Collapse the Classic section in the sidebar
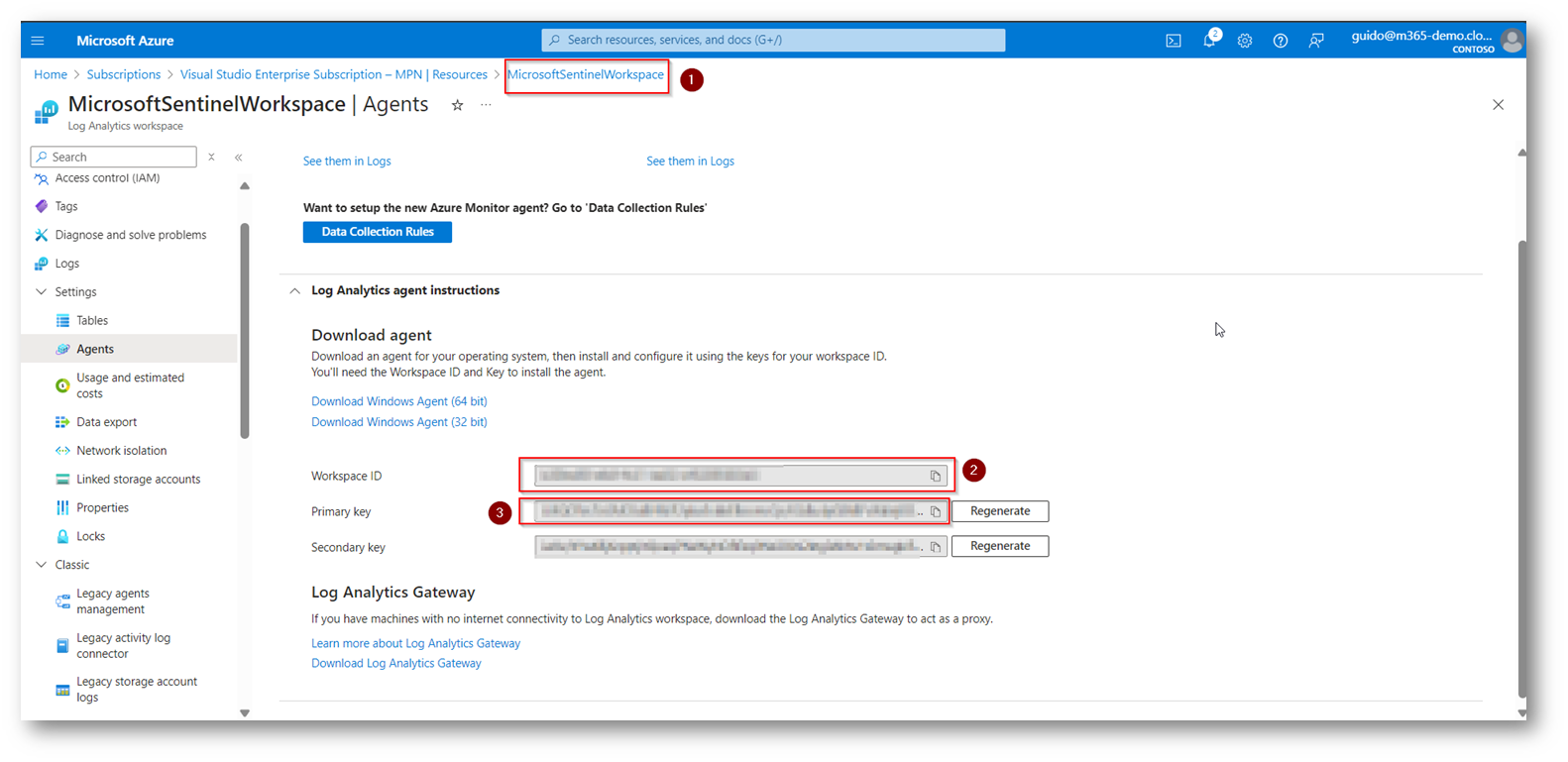The width and height of the screenshot is (1568, 762). pos(41,565)
